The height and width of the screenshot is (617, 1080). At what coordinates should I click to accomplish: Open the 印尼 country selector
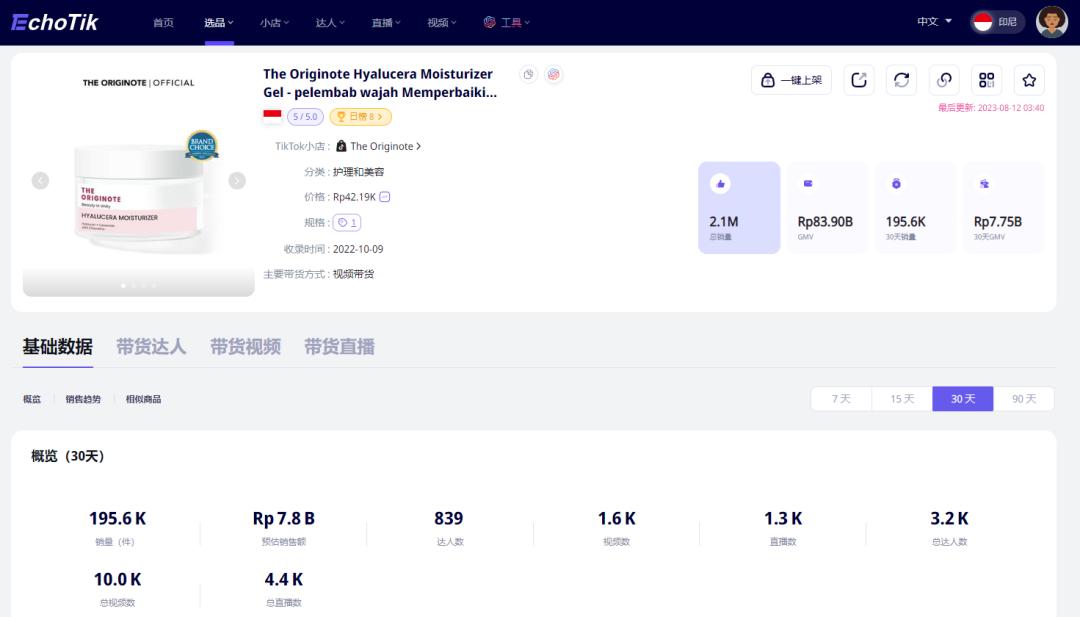pyautogui.click(x=997, y=22)
